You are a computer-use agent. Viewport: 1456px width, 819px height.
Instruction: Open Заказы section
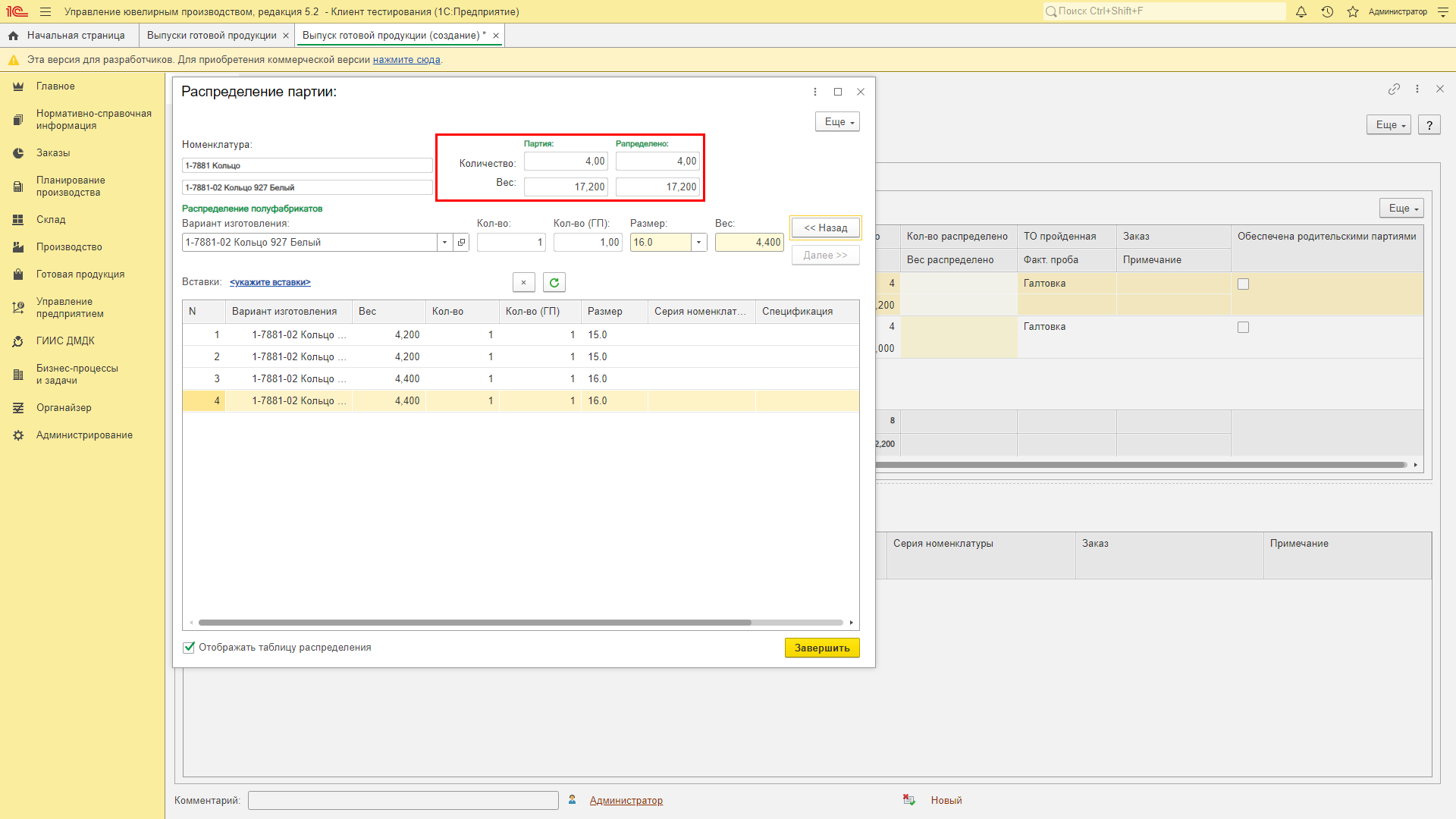click(82, 153)
